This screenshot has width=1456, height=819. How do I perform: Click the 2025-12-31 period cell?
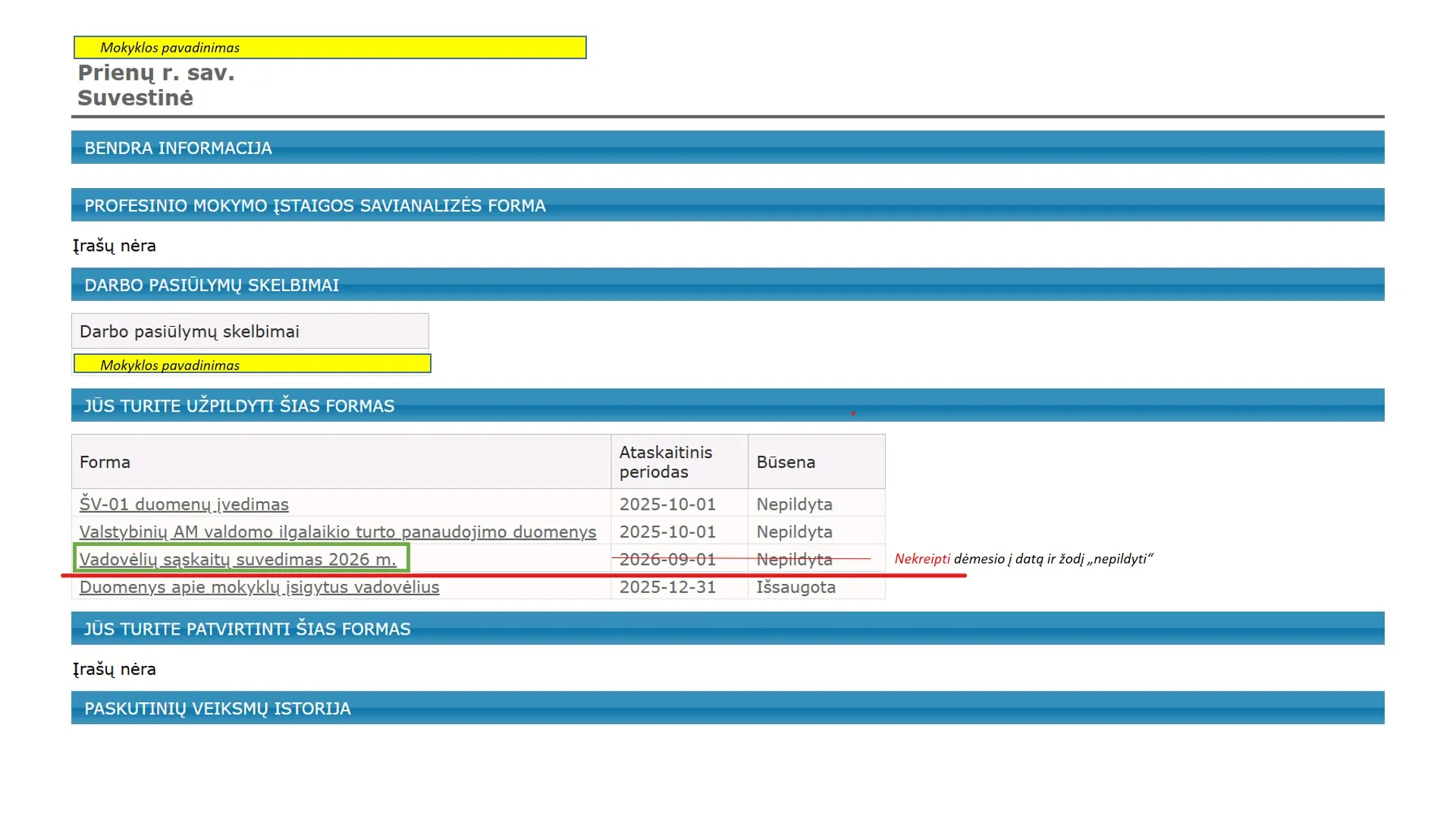(667, 587)
